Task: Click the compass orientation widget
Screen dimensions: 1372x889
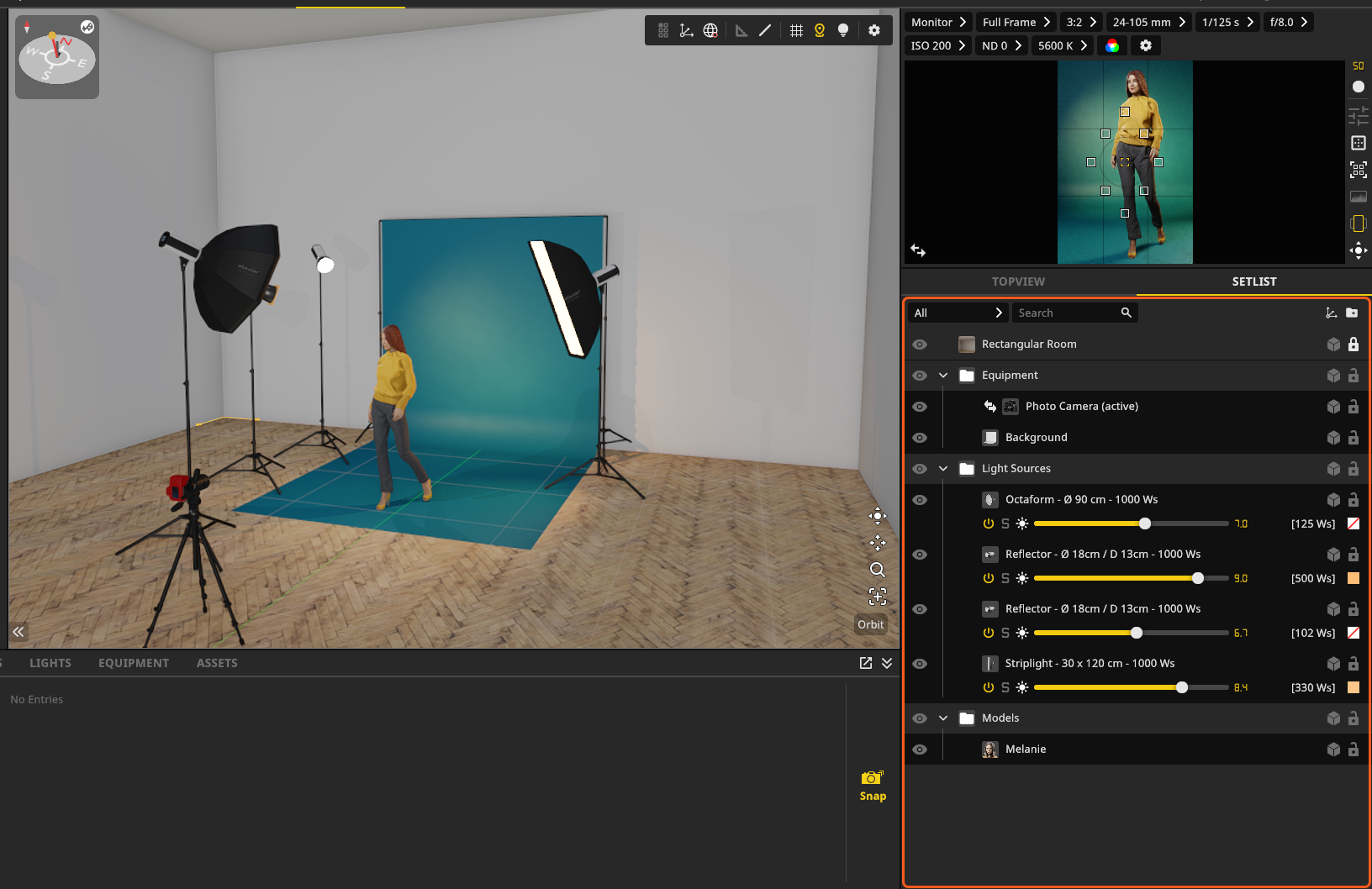Action: [57, 57]
